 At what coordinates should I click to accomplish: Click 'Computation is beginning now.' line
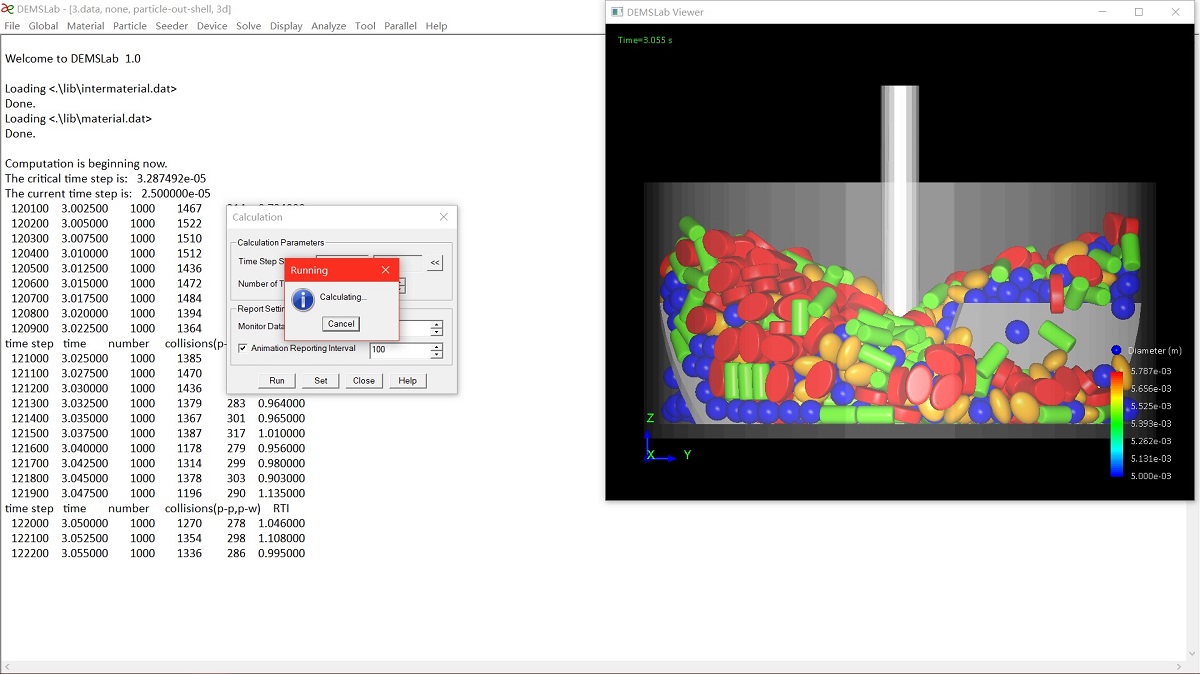point(86,163)
